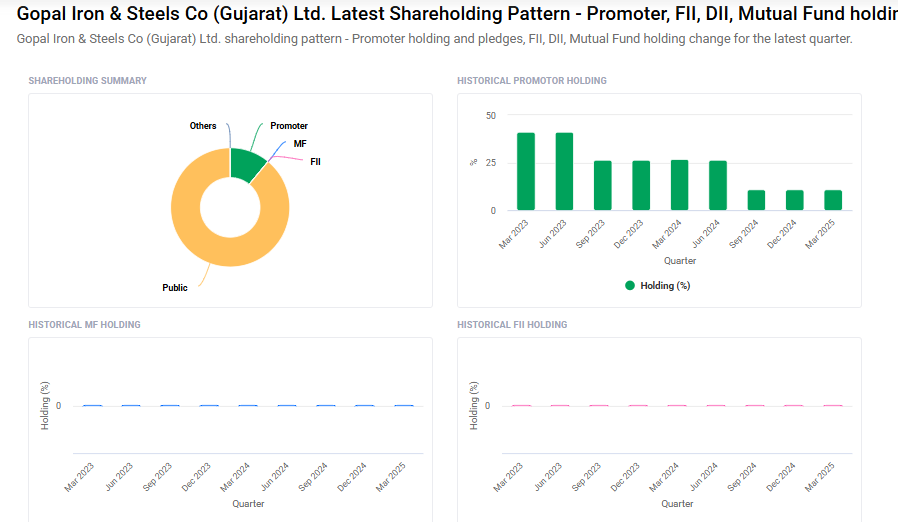Click the 25 tick on promoter chart axis
Viewport: 898px width, 522px height.
pos(491,163)
